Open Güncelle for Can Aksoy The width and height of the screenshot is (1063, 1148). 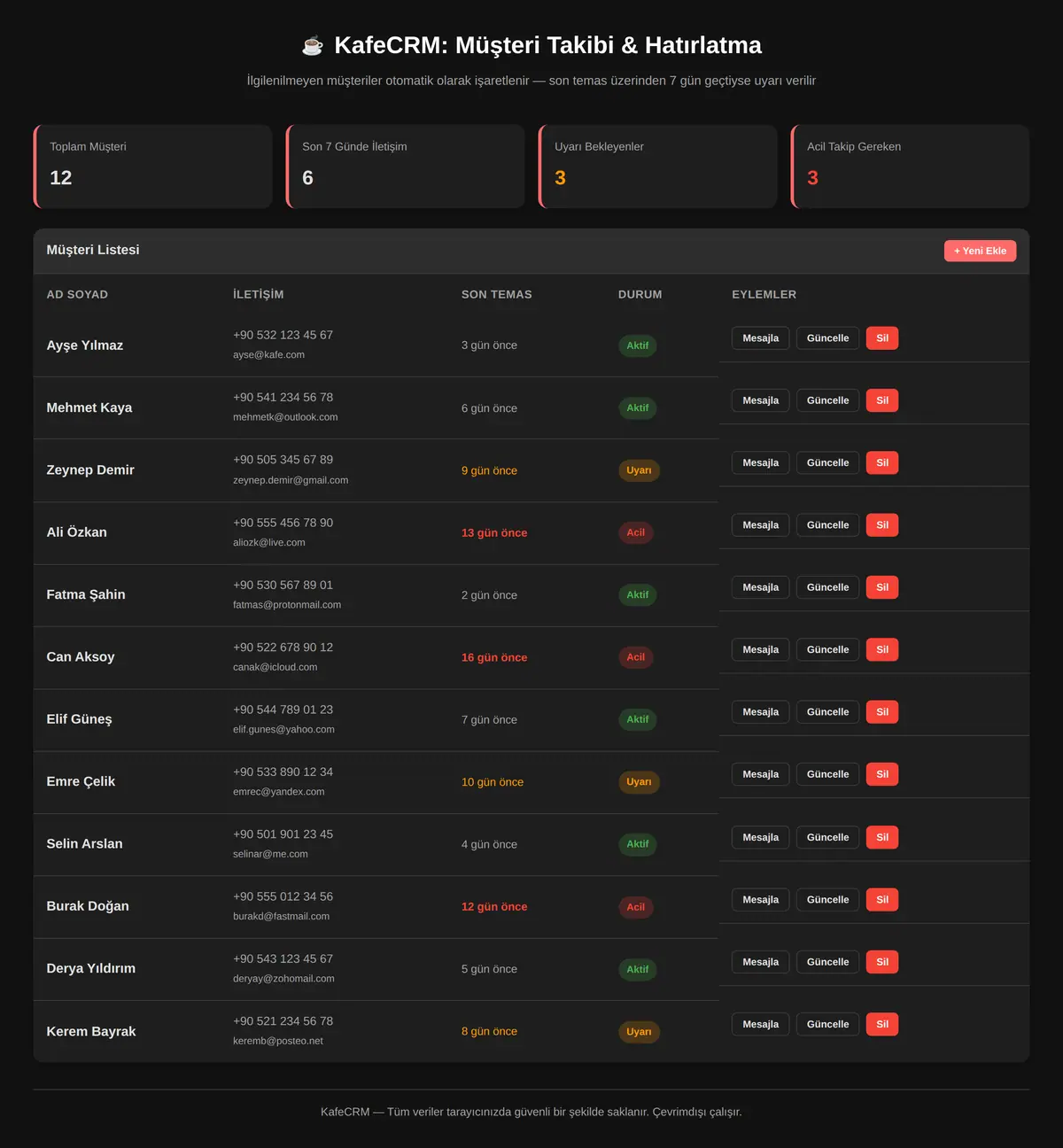click(827, 649)
